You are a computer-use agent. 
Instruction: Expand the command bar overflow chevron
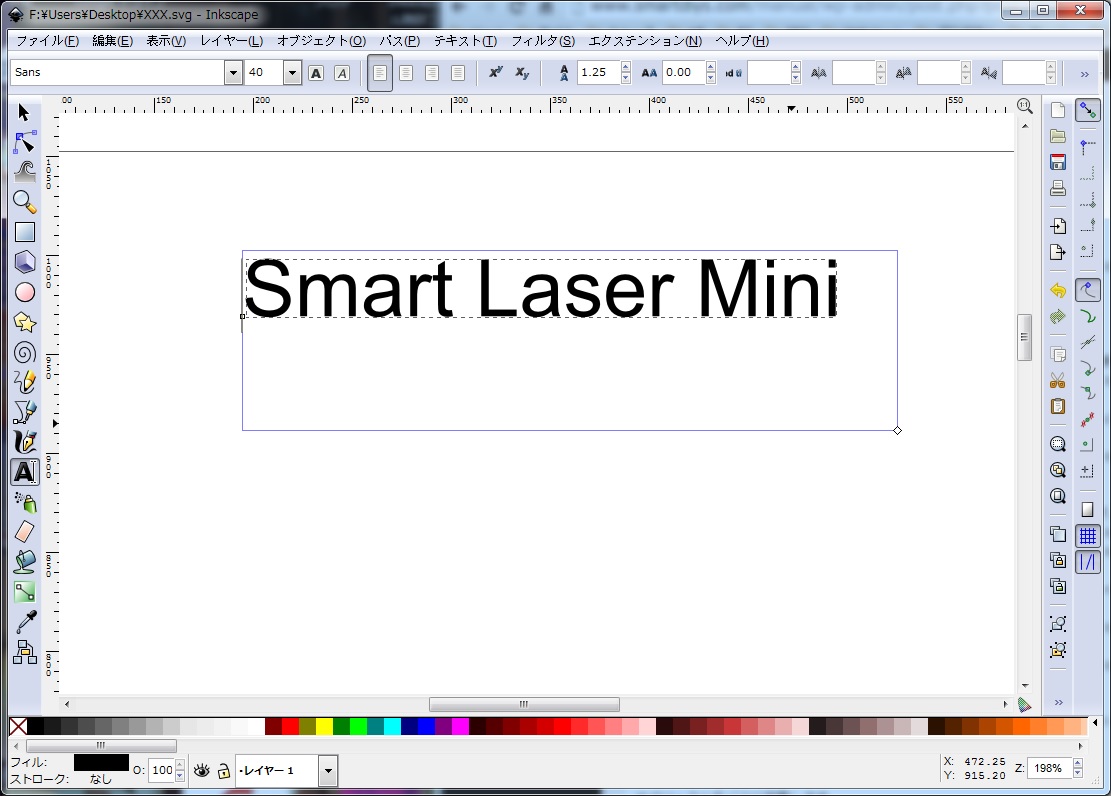pos(1059,702)
